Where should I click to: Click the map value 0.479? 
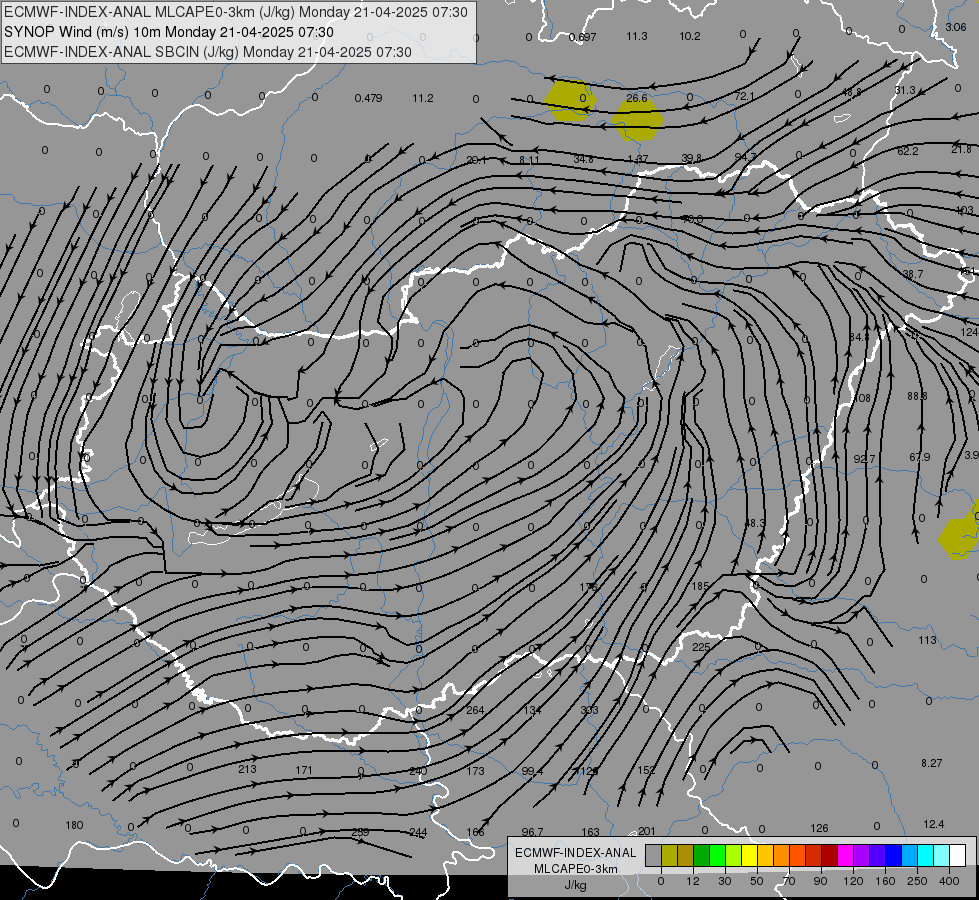(x=368, y=98)
